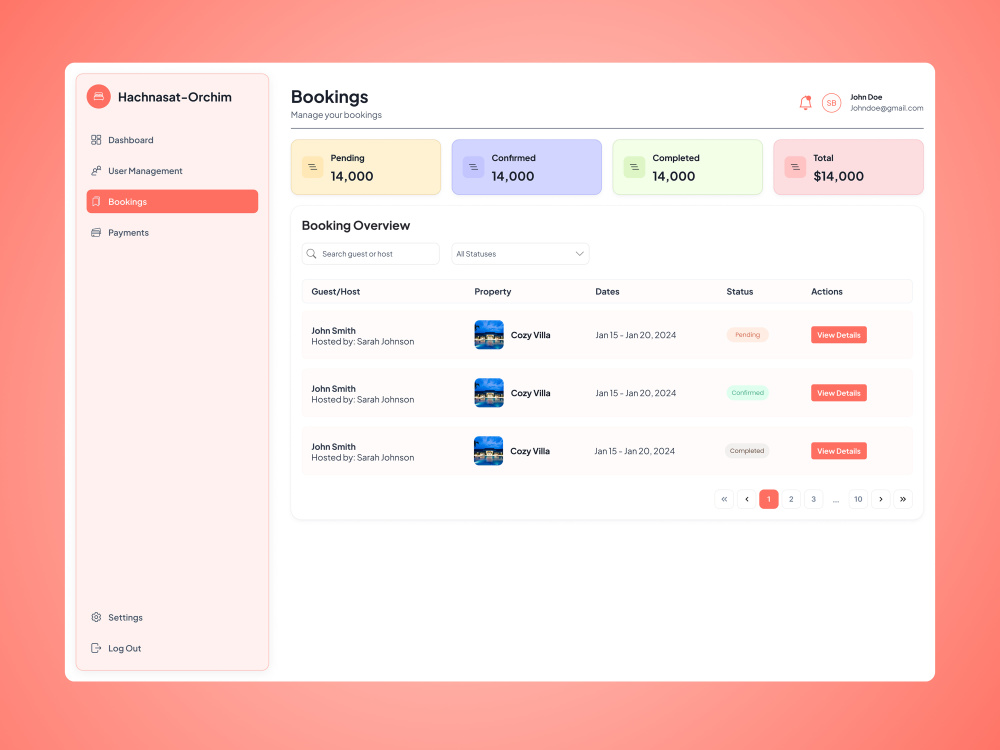Click the Payments card icon

click(96, 233)
